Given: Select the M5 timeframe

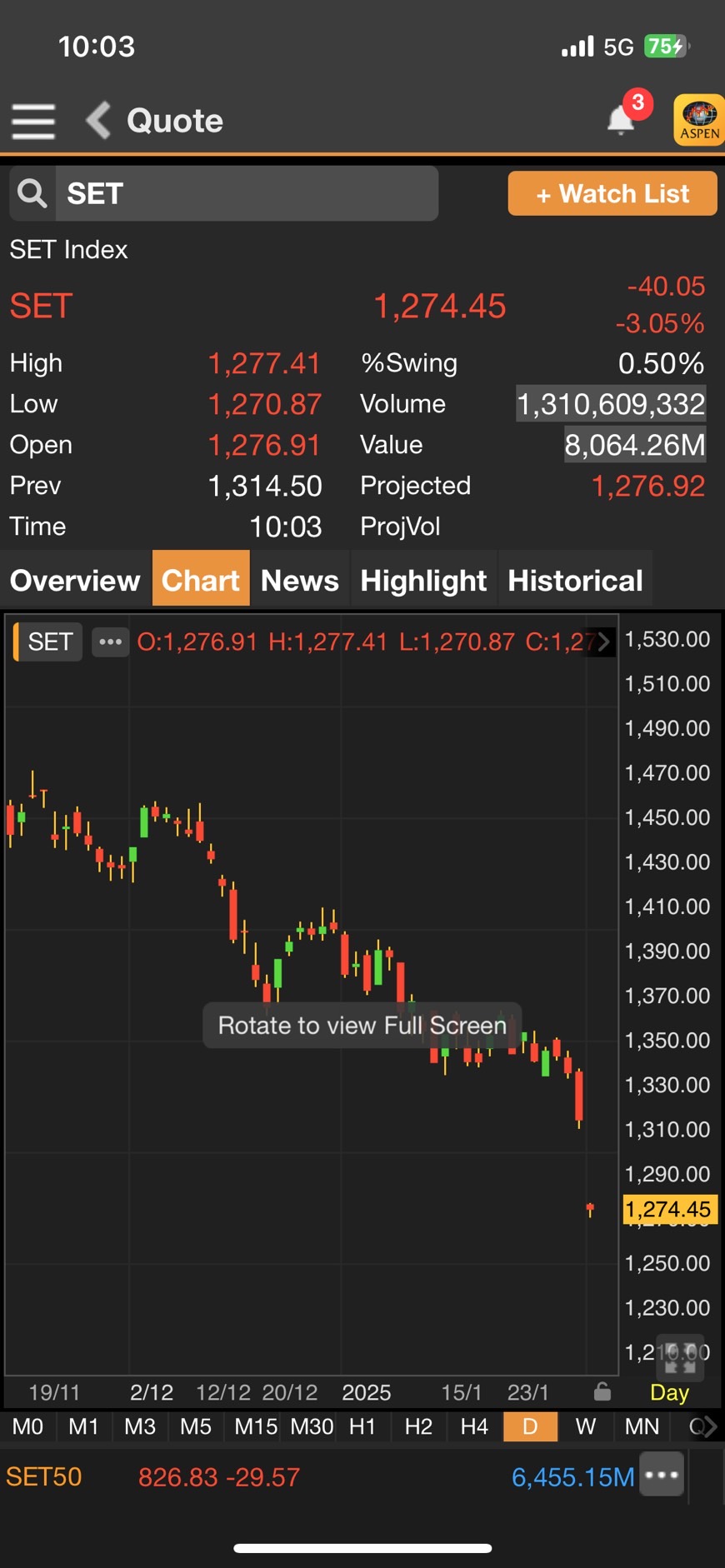Looking at the screenshot, I should pos(196,1426).
